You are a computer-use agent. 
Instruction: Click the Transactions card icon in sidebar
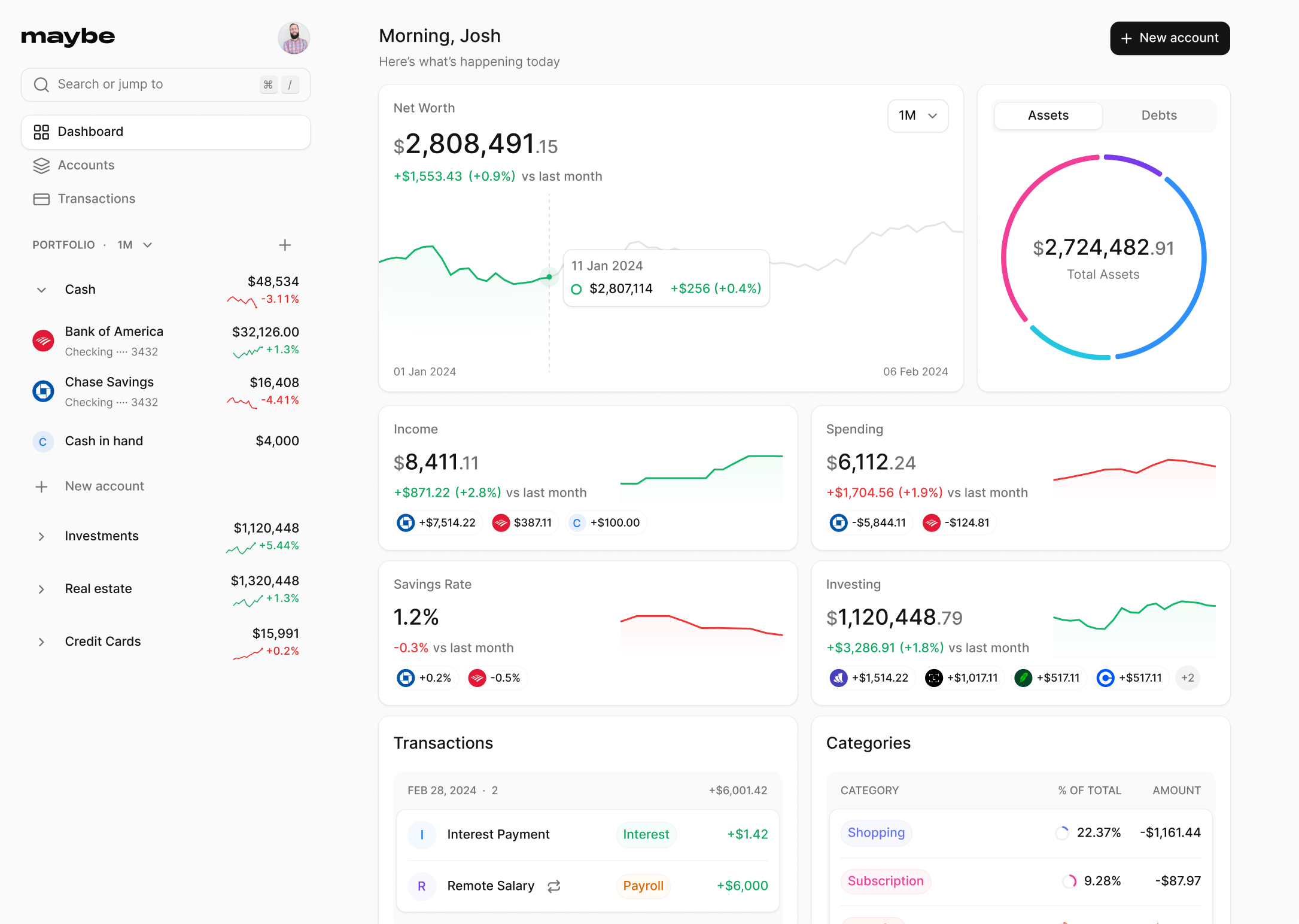41,198
